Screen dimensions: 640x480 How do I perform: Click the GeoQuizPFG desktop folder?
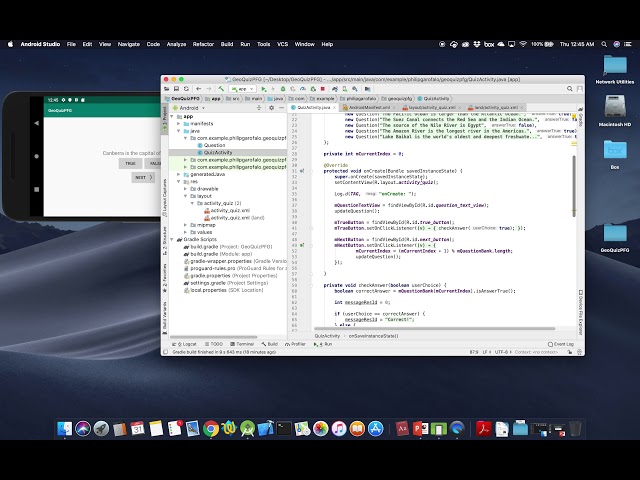coord(615,238)
